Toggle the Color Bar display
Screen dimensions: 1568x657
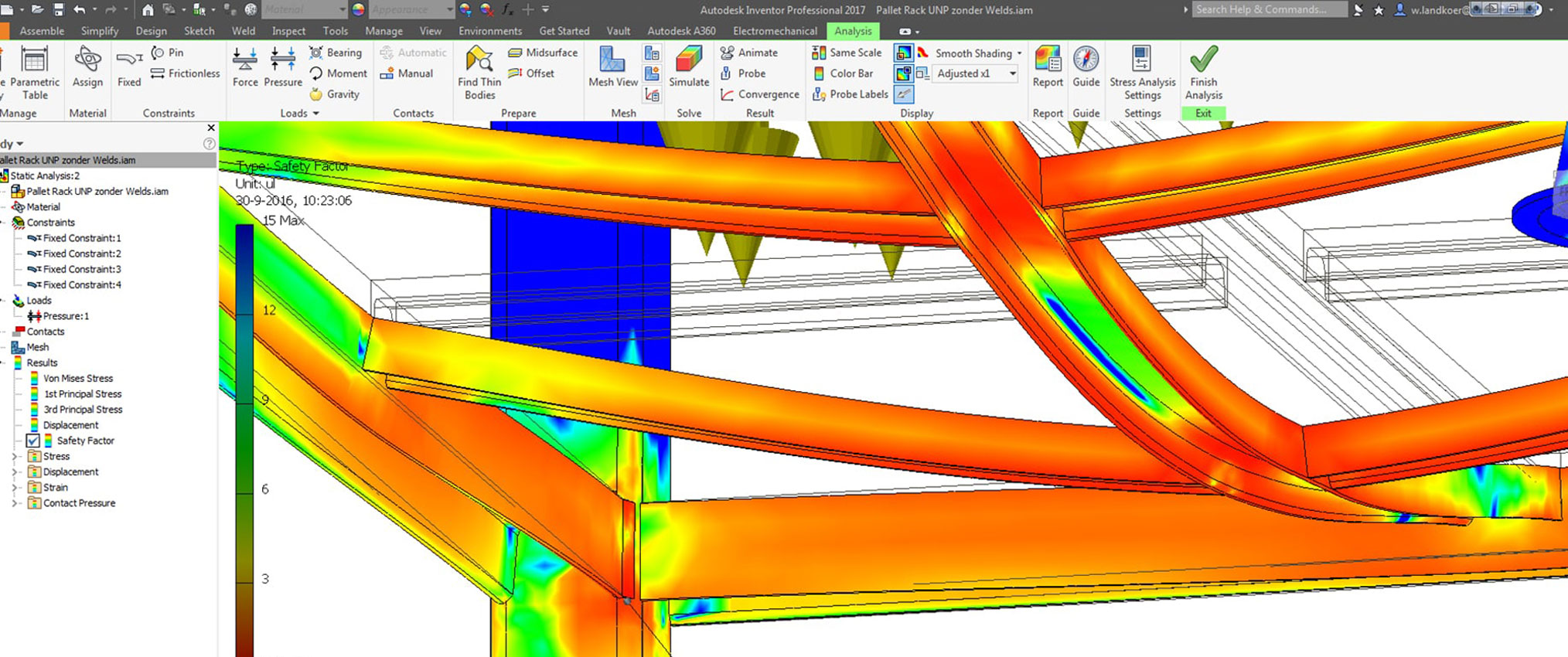(x=843, y=73)
